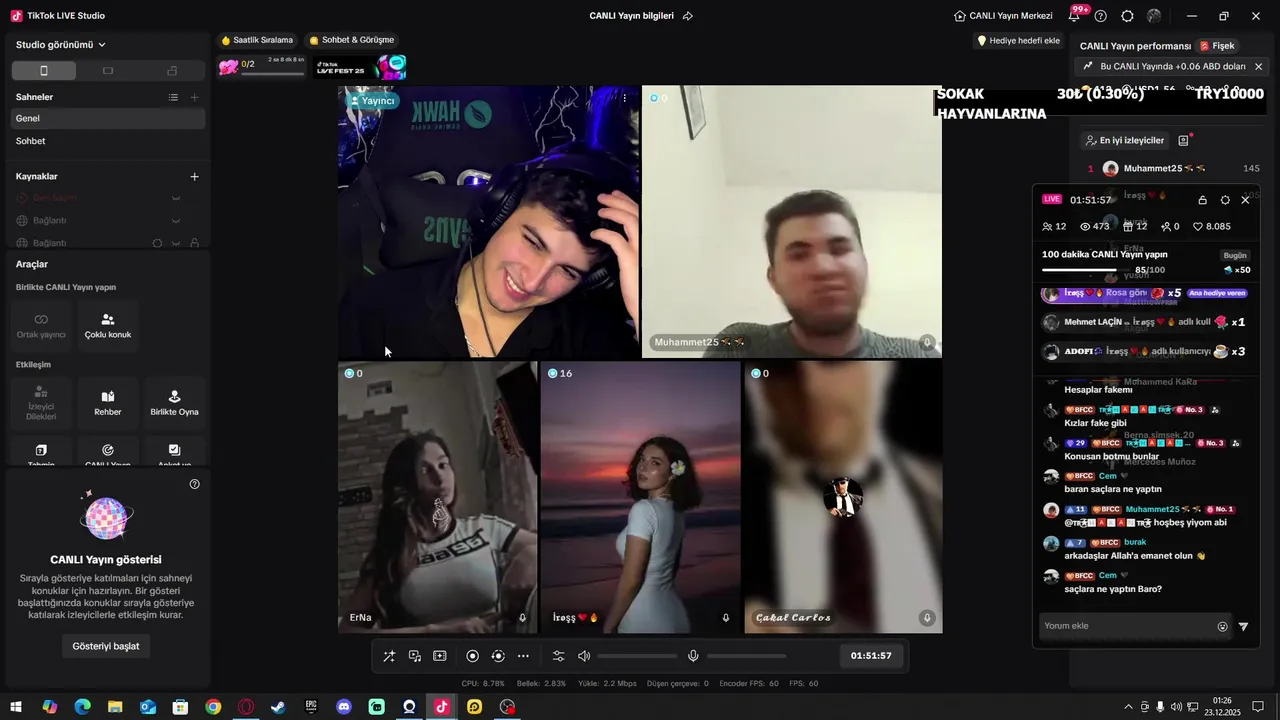Click the LIVE FEST 25 banner

click(x=360, y=67)
